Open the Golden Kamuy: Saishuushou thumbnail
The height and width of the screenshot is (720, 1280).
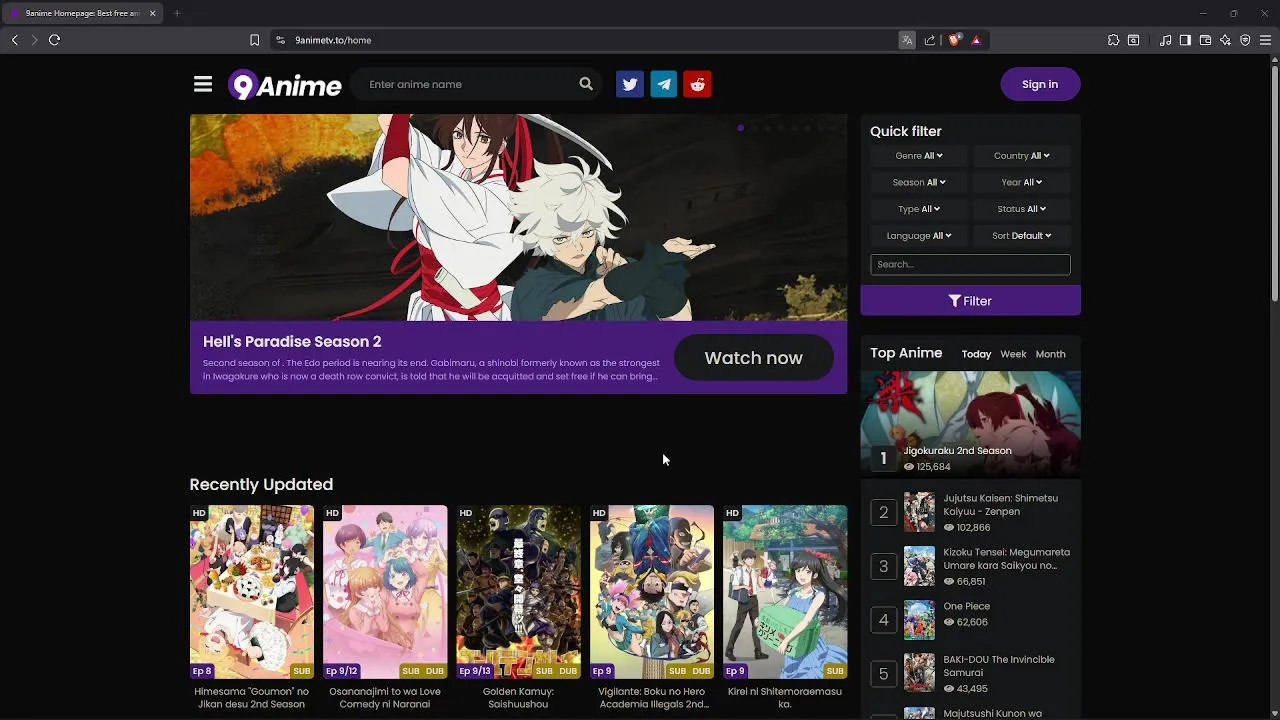click(x=518, y=592)
